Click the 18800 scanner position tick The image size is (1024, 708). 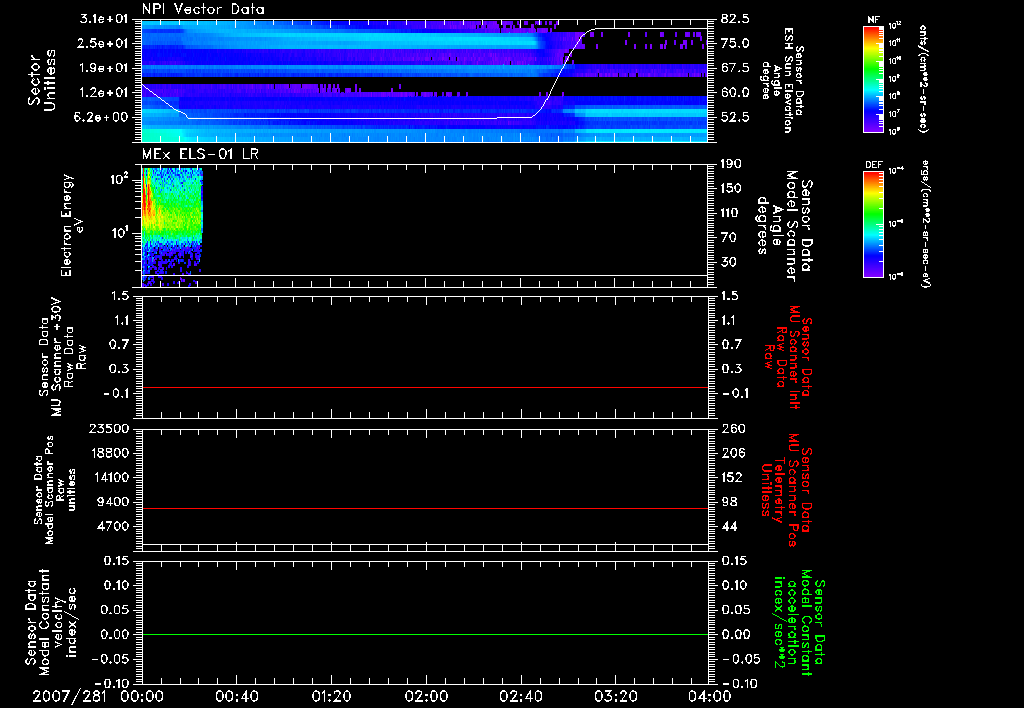pos(109,453)
